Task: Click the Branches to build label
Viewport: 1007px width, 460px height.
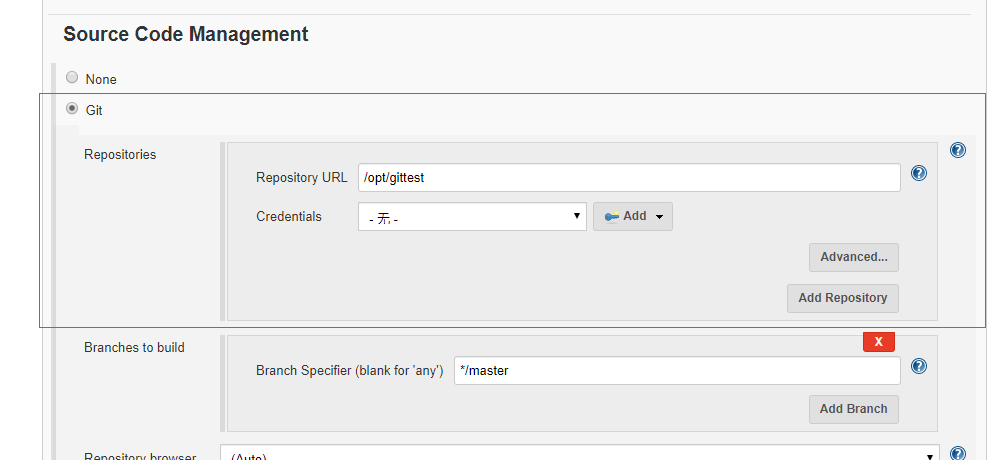Action: (x=134, y=348)
